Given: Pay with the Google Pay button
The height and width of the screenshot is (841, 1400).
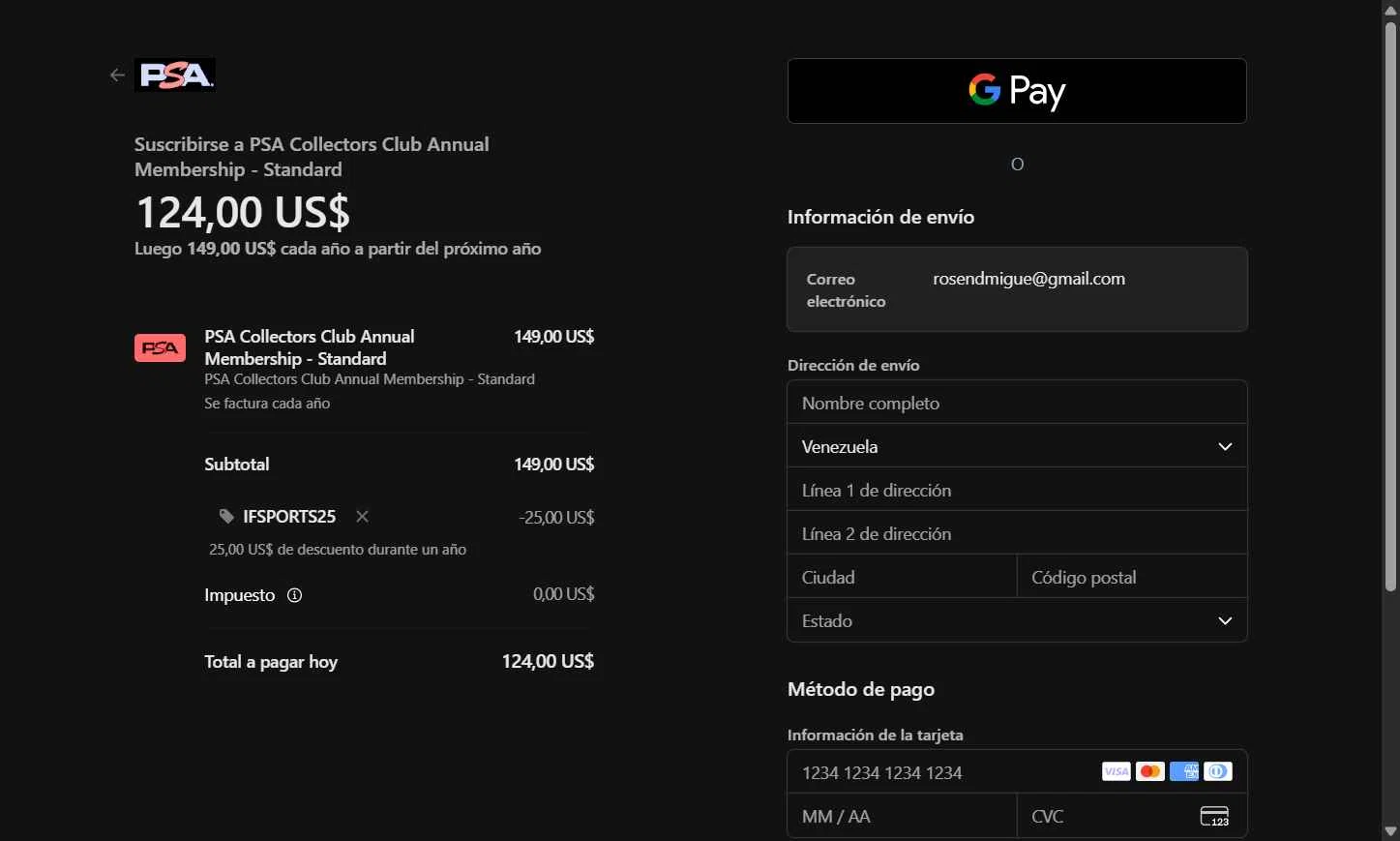Looking at the screenshot, I should 1017,91.
